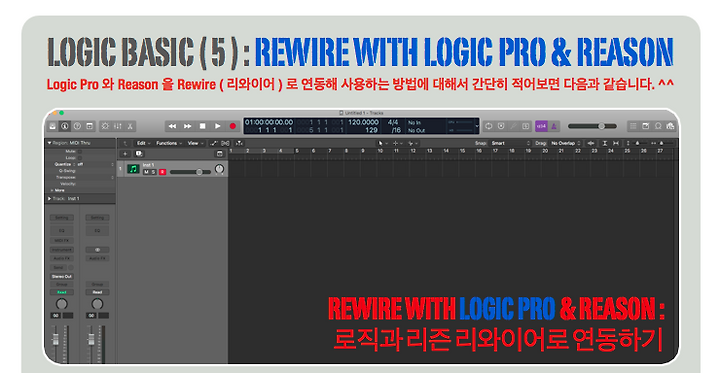The image size is (720, 373).
Task: Click the 4/4 time signature display
Action: [x=393, y=122]
